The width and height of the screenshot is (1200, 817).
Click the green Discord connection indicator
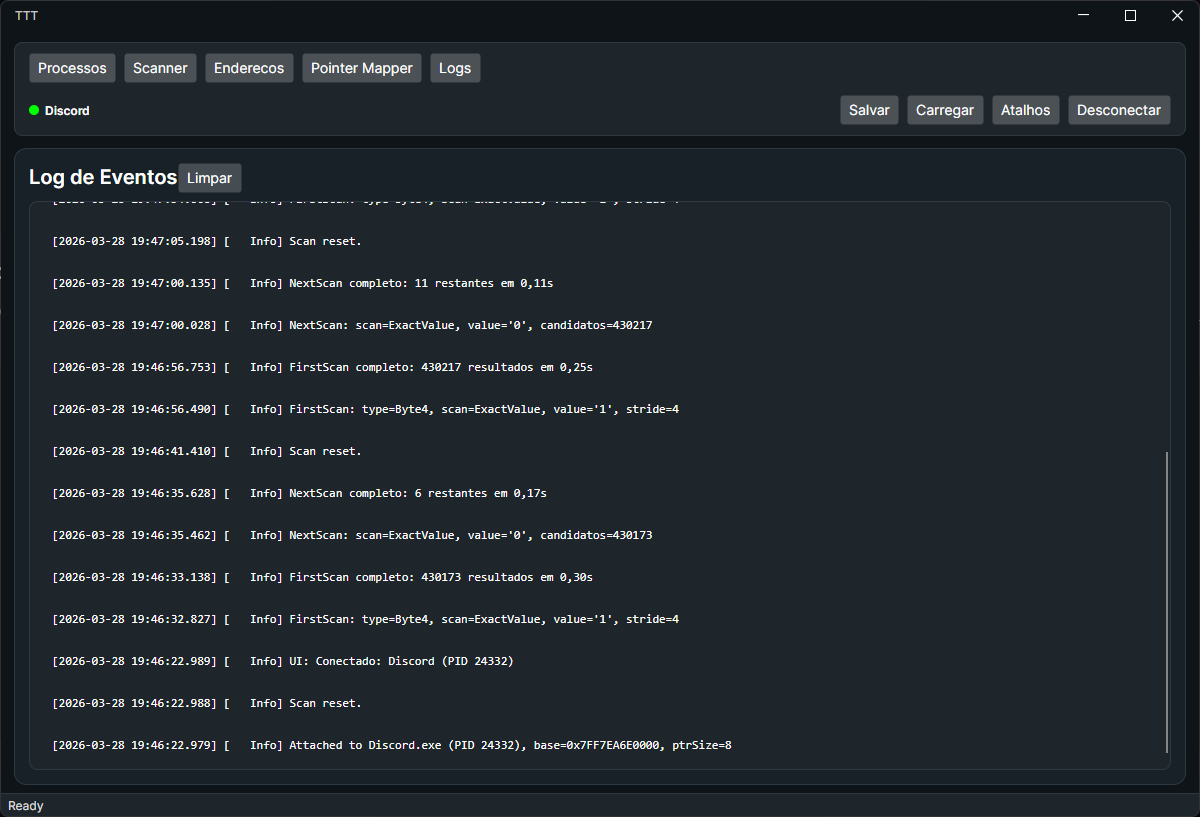33,110
